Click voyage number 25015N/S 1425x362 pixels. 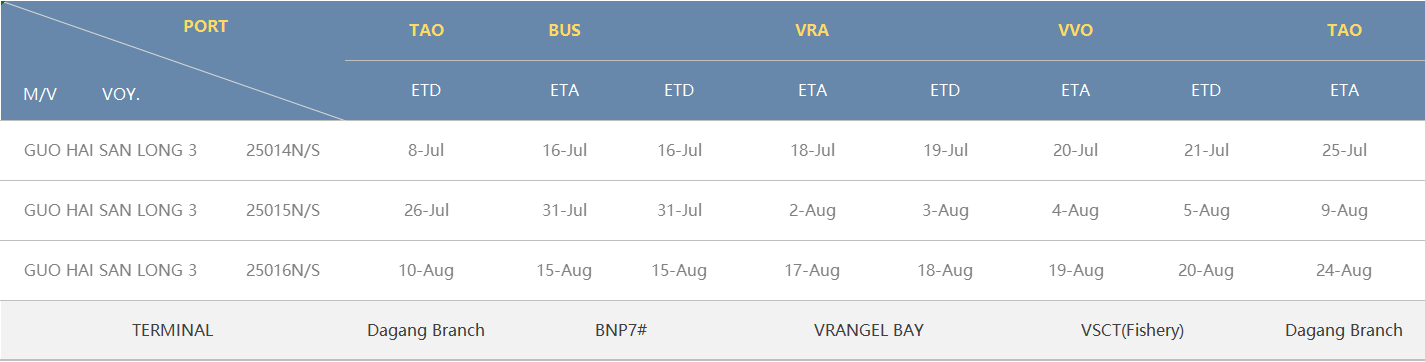tap(283, 210)
